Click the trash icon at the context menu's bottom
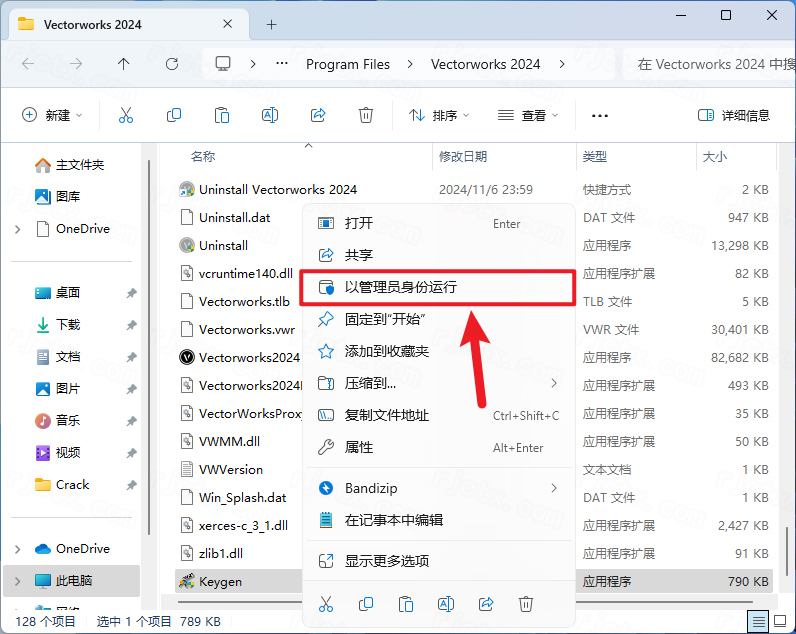 tap(526, 603)
